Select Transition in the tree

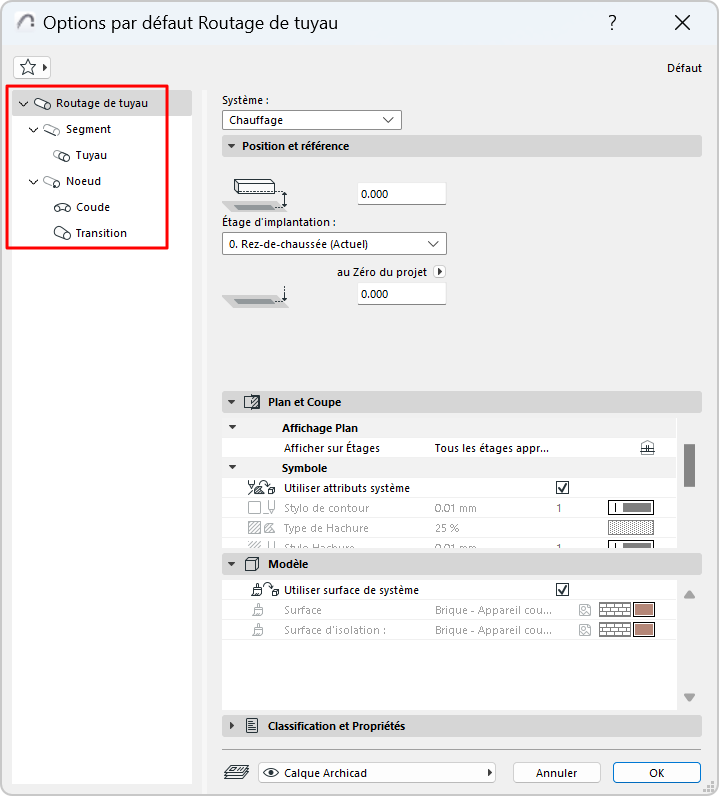click(x=101, y=233)
